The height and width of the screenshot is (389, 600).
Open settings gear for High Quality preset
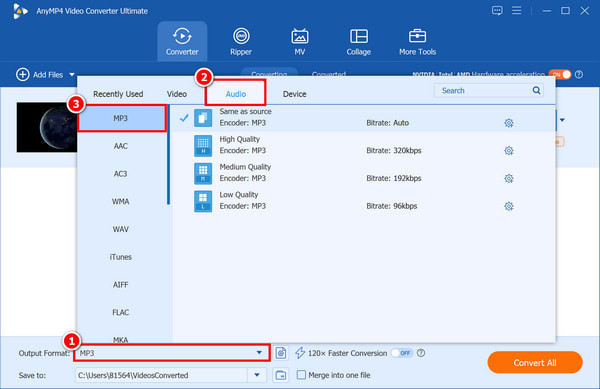(x=509, y=151)
